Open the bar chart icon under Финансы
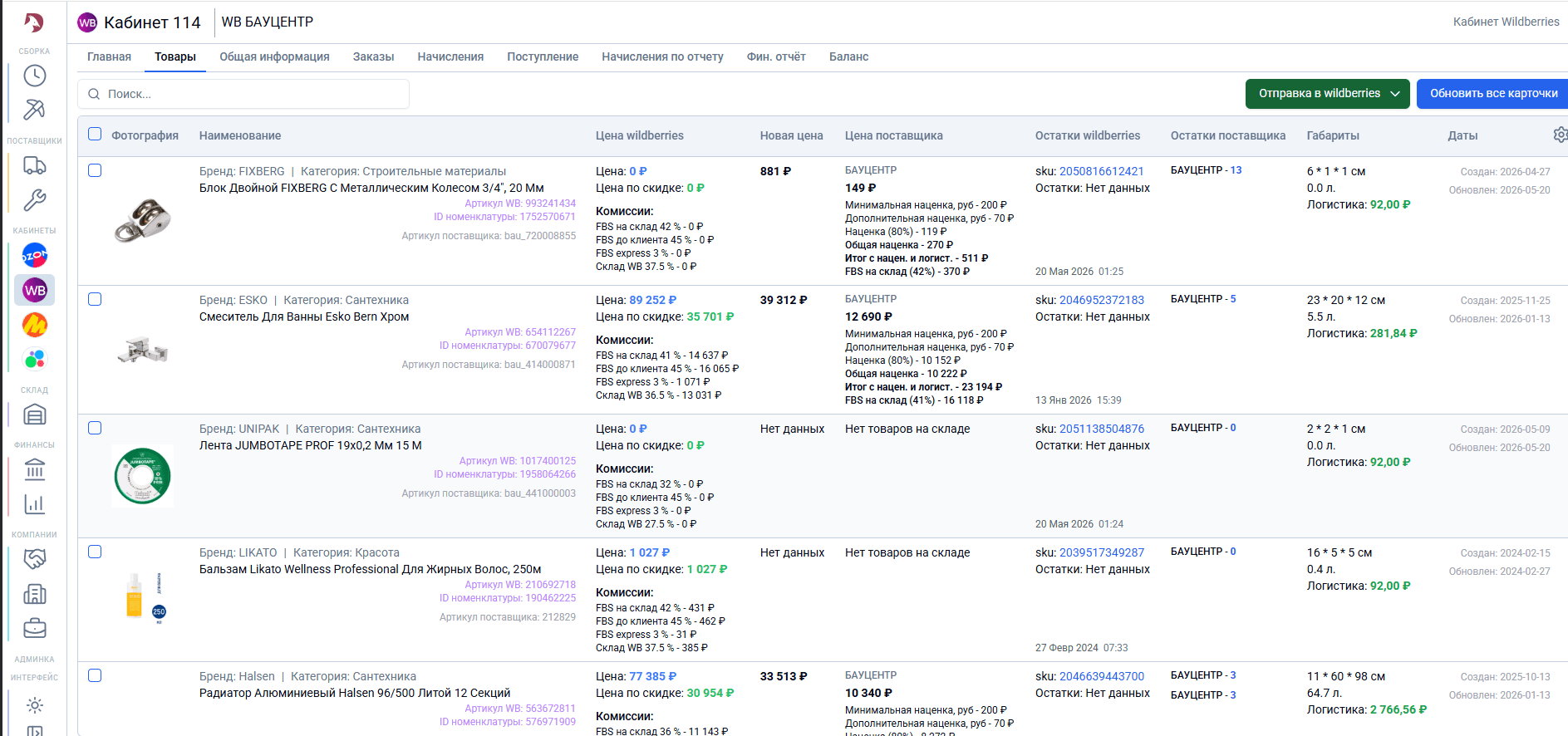Viewport: 1568px width, 736px height. click(x=35, y=504)
